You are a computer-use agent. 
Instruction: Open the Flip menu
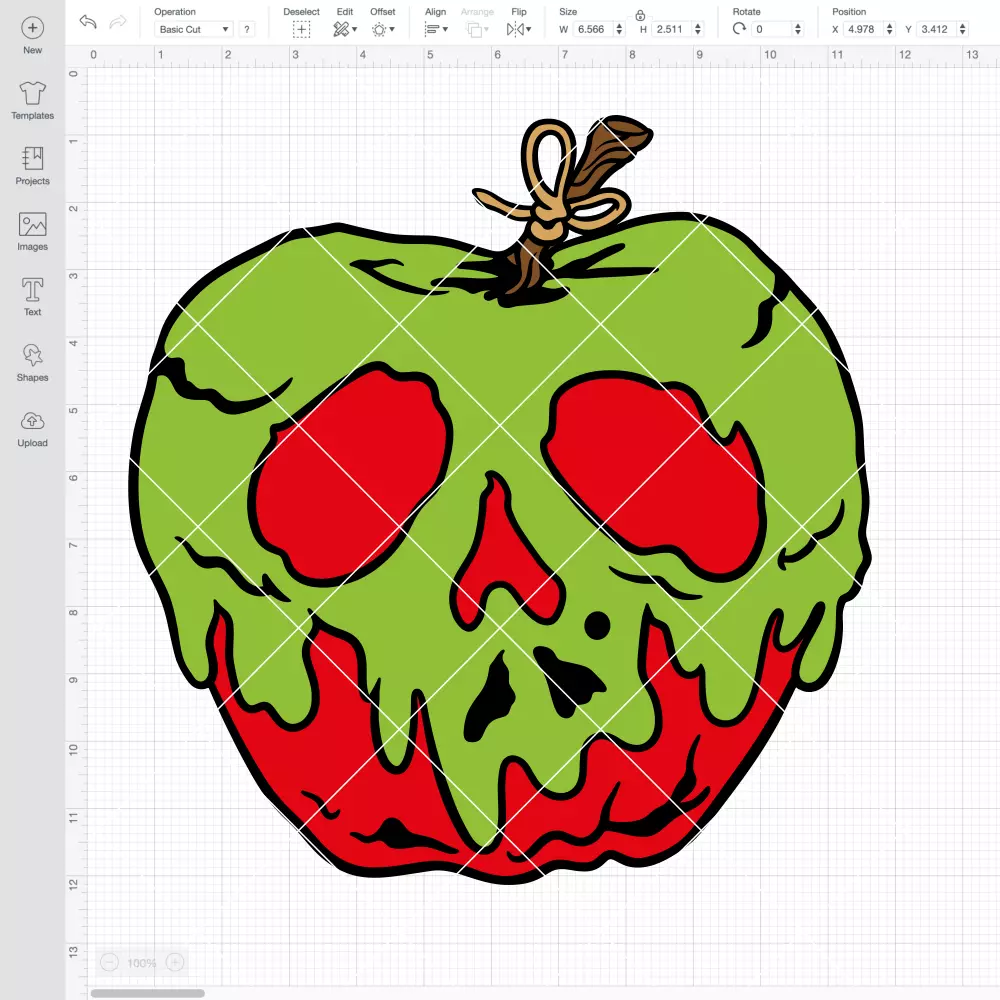coord(518,29)
